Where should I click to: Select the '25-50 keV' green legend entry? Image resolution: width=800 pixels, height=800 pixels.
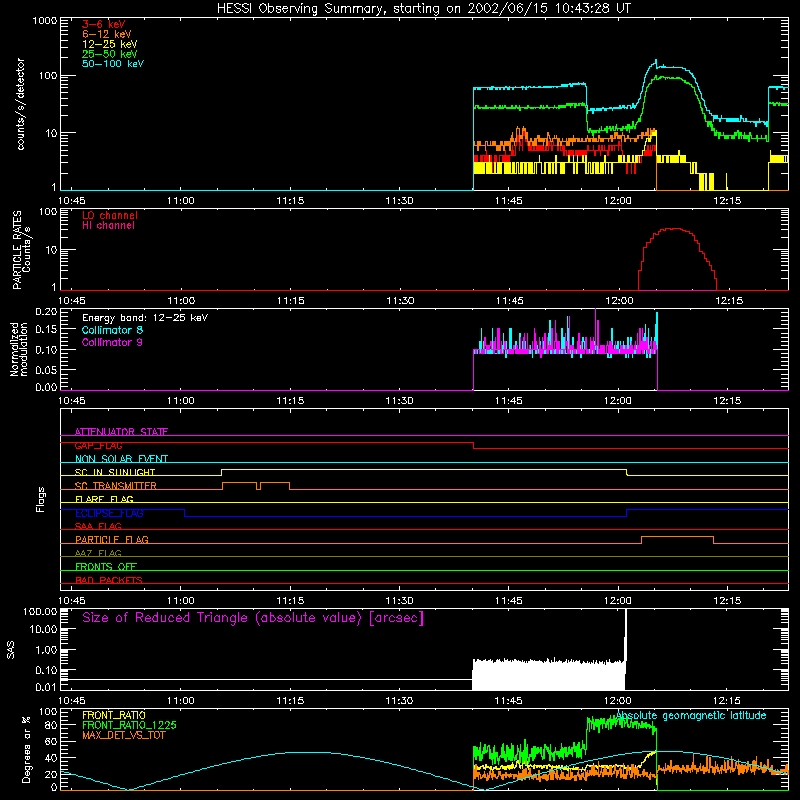point(110,54)
